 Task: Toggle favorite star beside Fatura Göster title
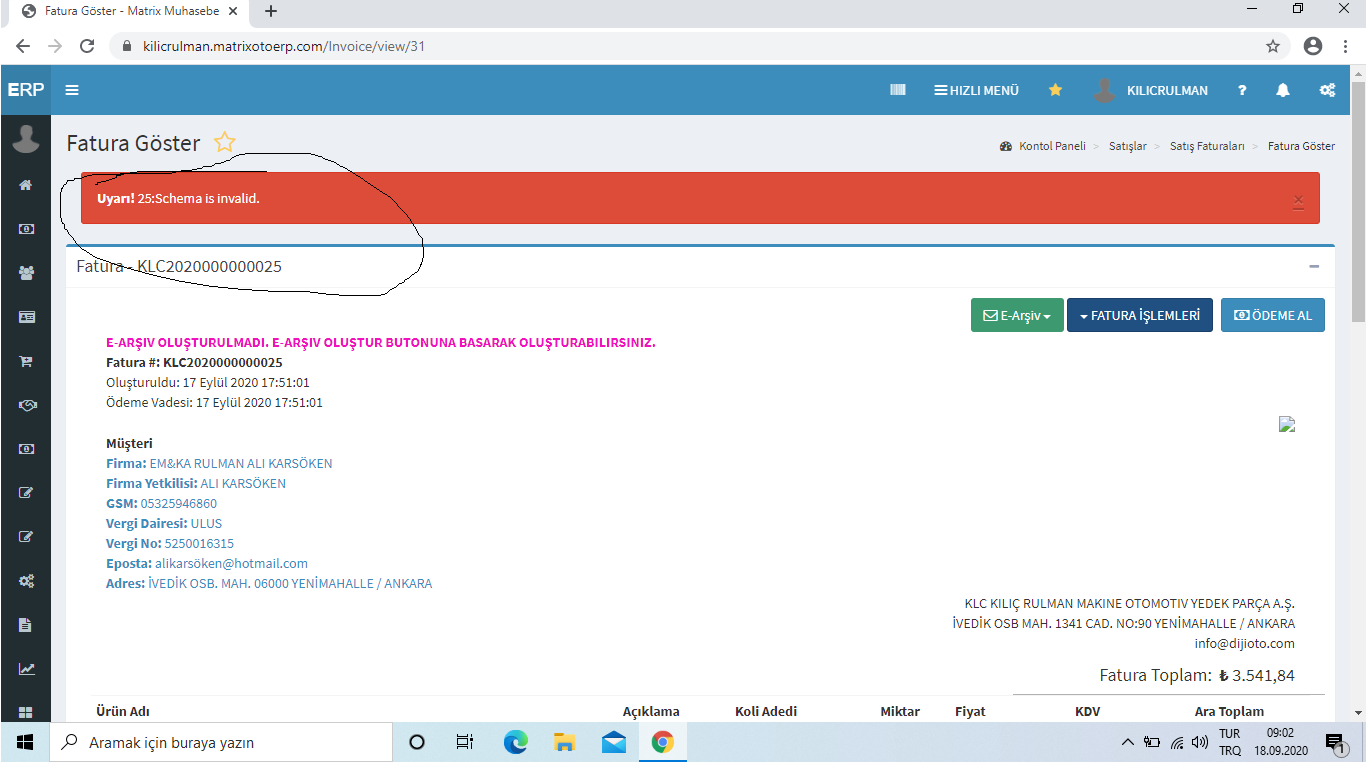click(x=225, y=143)
